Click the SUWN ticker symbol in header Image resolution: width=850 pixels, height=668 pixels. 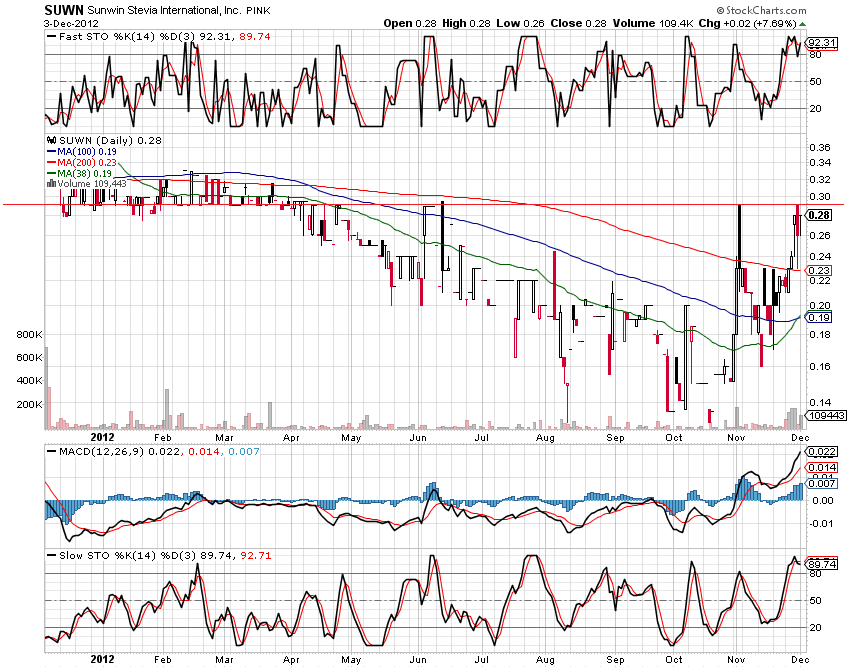64,10
